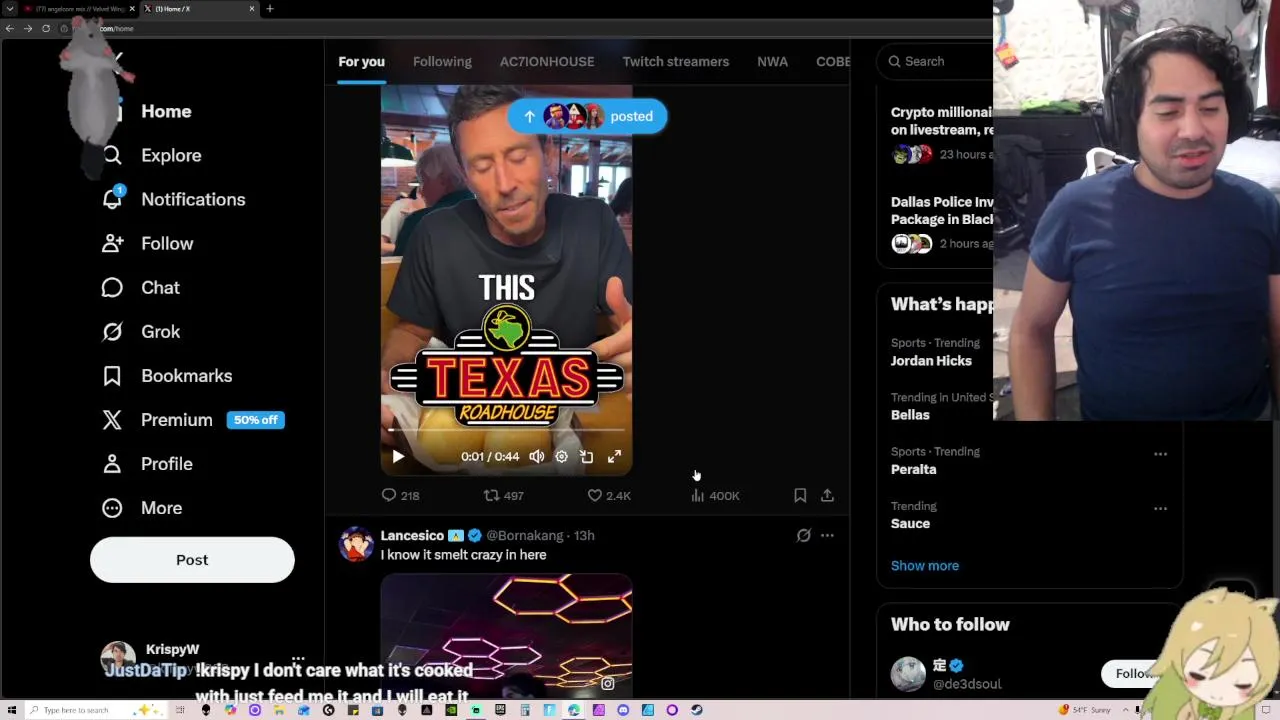1280x720 pixels.
Task: Click the X Premium logo icon
Action: pos(112,419)
